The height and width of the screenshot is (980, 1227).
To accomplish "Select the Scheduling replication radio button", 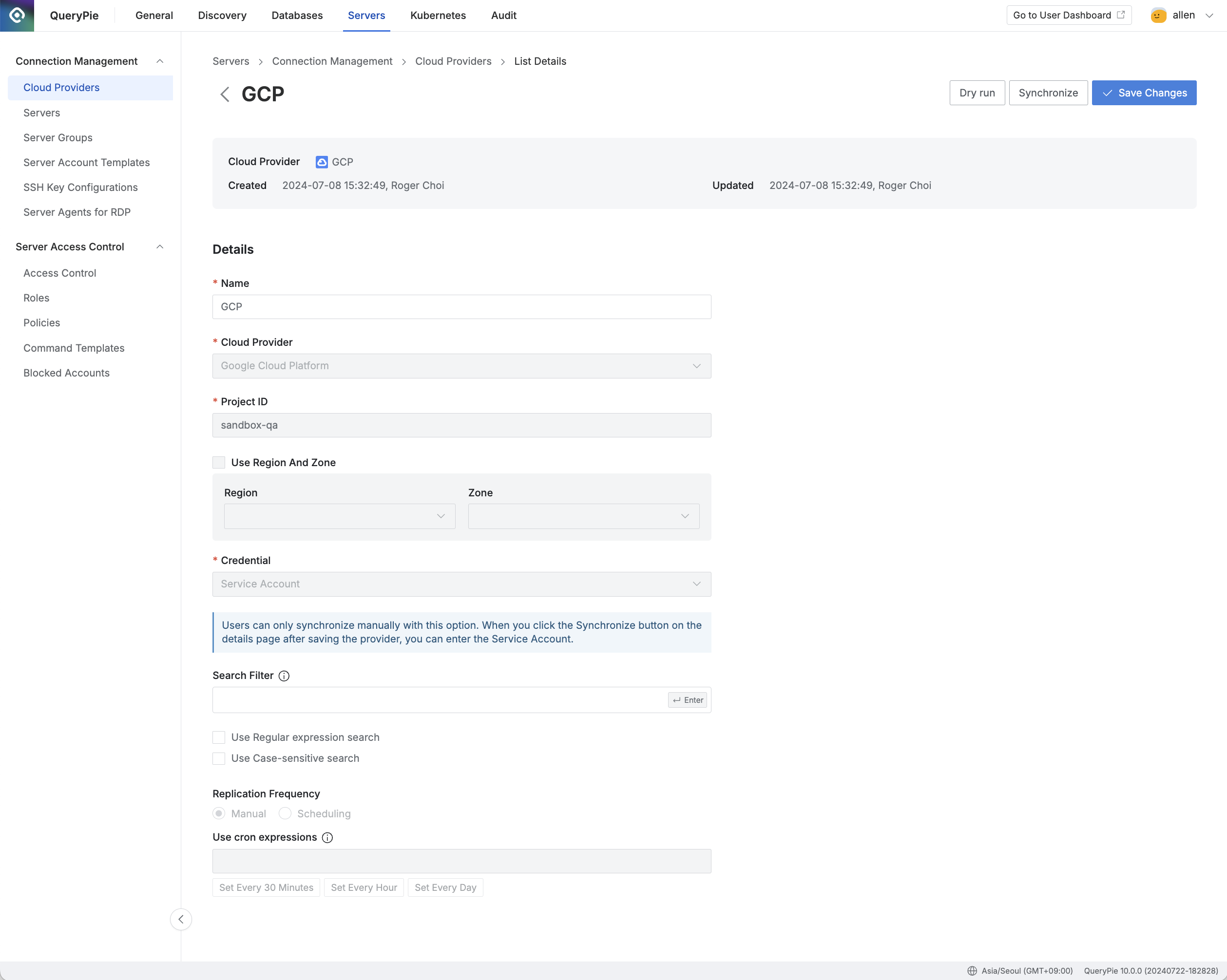I will pos(285,813).
